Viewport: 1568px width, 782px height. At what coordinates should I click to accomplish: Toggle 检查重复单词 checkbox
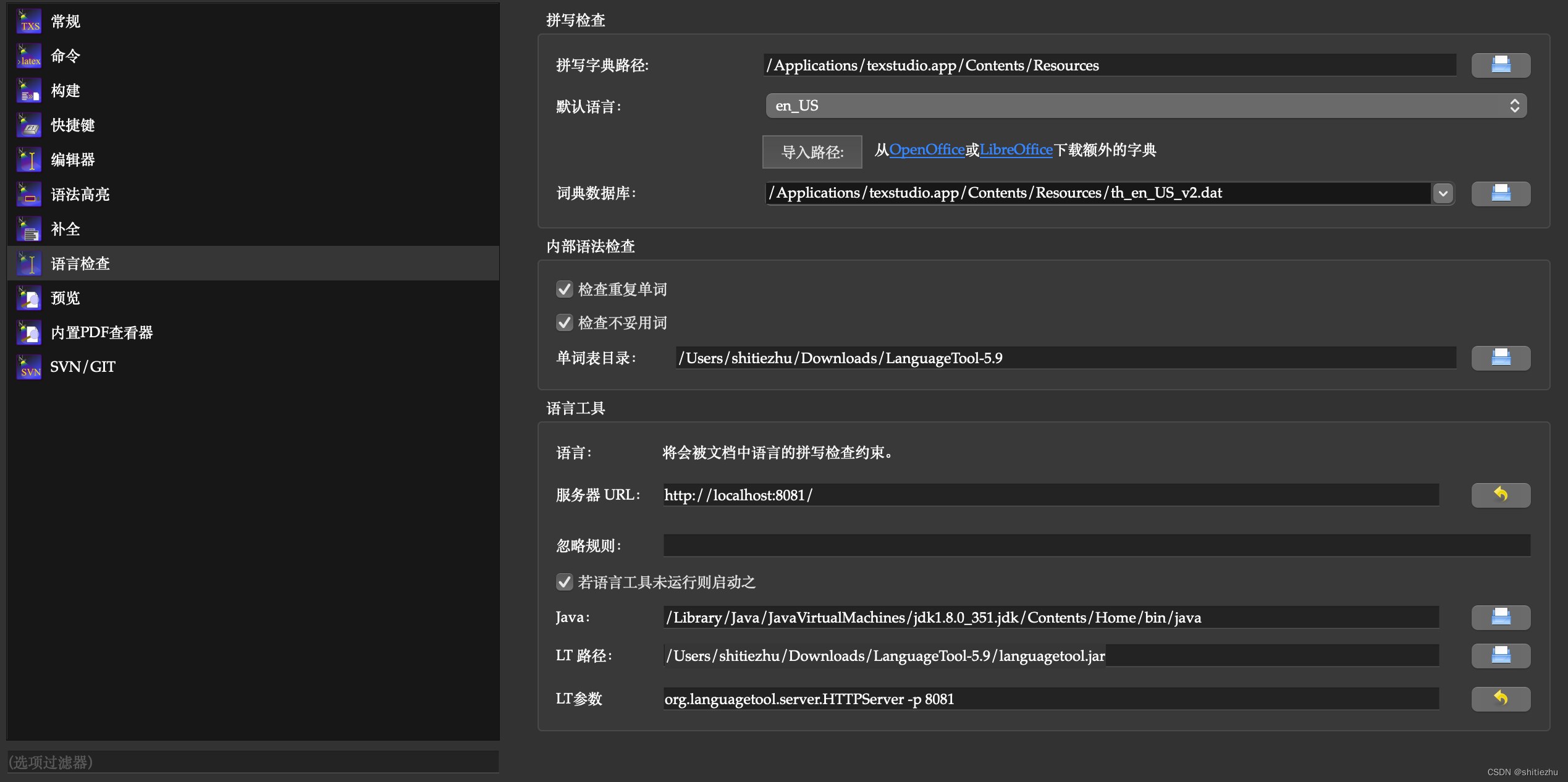pos(564,289)
